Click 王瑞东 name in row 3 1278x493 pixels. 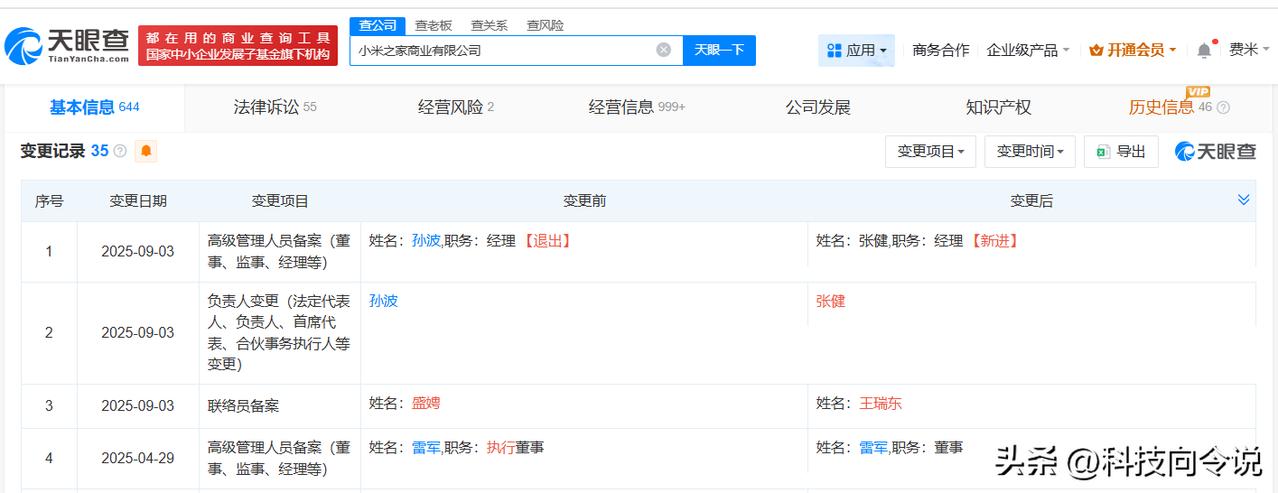click(x=881, y=403)
